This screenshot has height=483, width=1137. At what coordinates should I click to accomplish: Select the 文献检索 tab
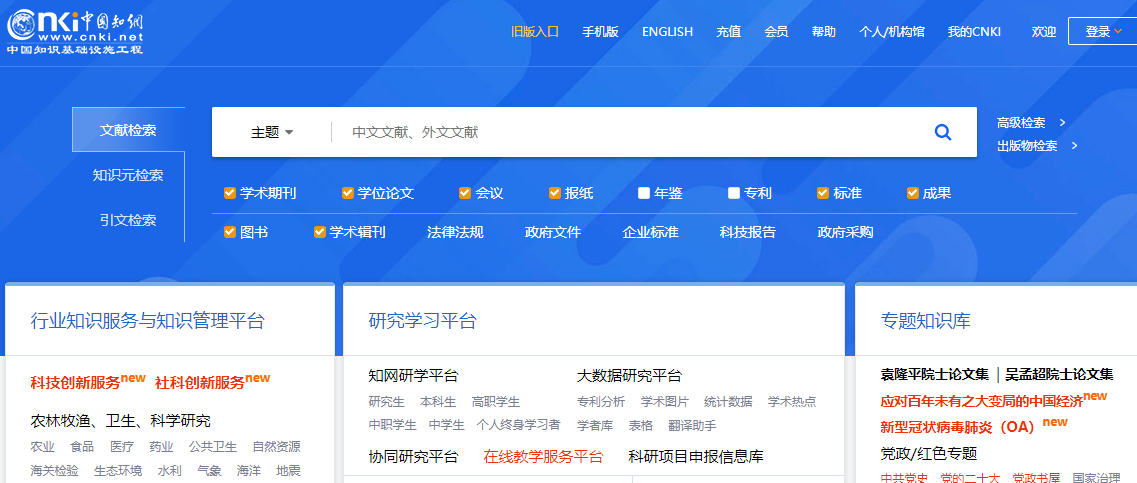(128, 130)
